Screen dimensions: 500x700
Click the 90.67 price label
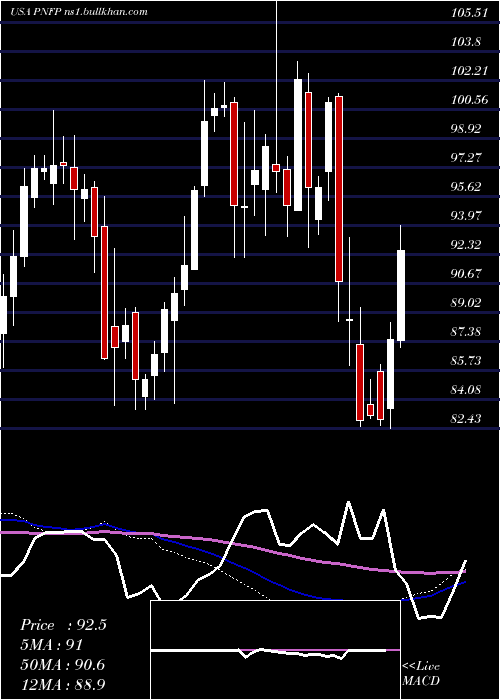click(x=466, y=274)
